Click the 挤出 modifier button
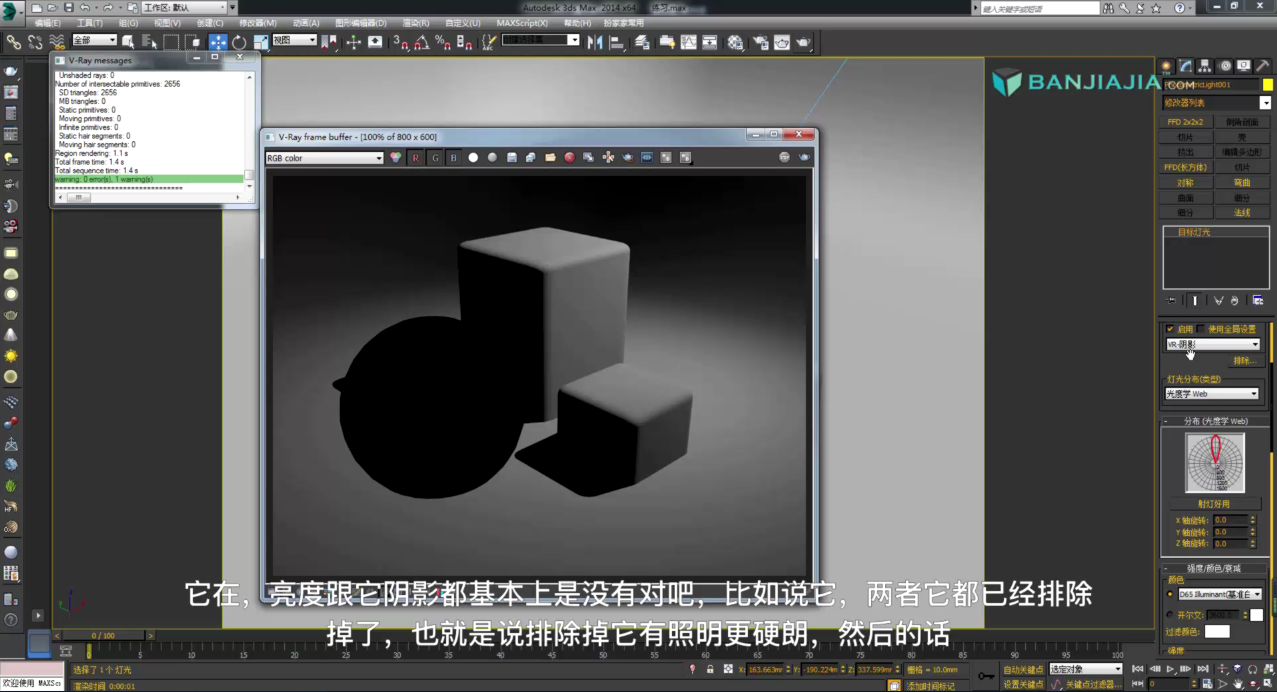The image size is (1277, 692). coord(1185,152)
